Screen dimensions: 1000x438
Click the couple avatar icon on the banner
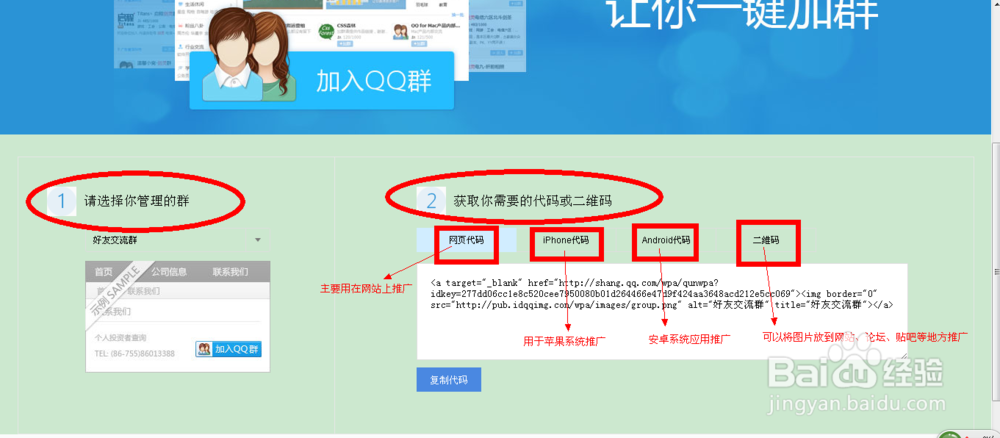pos(250,57)
